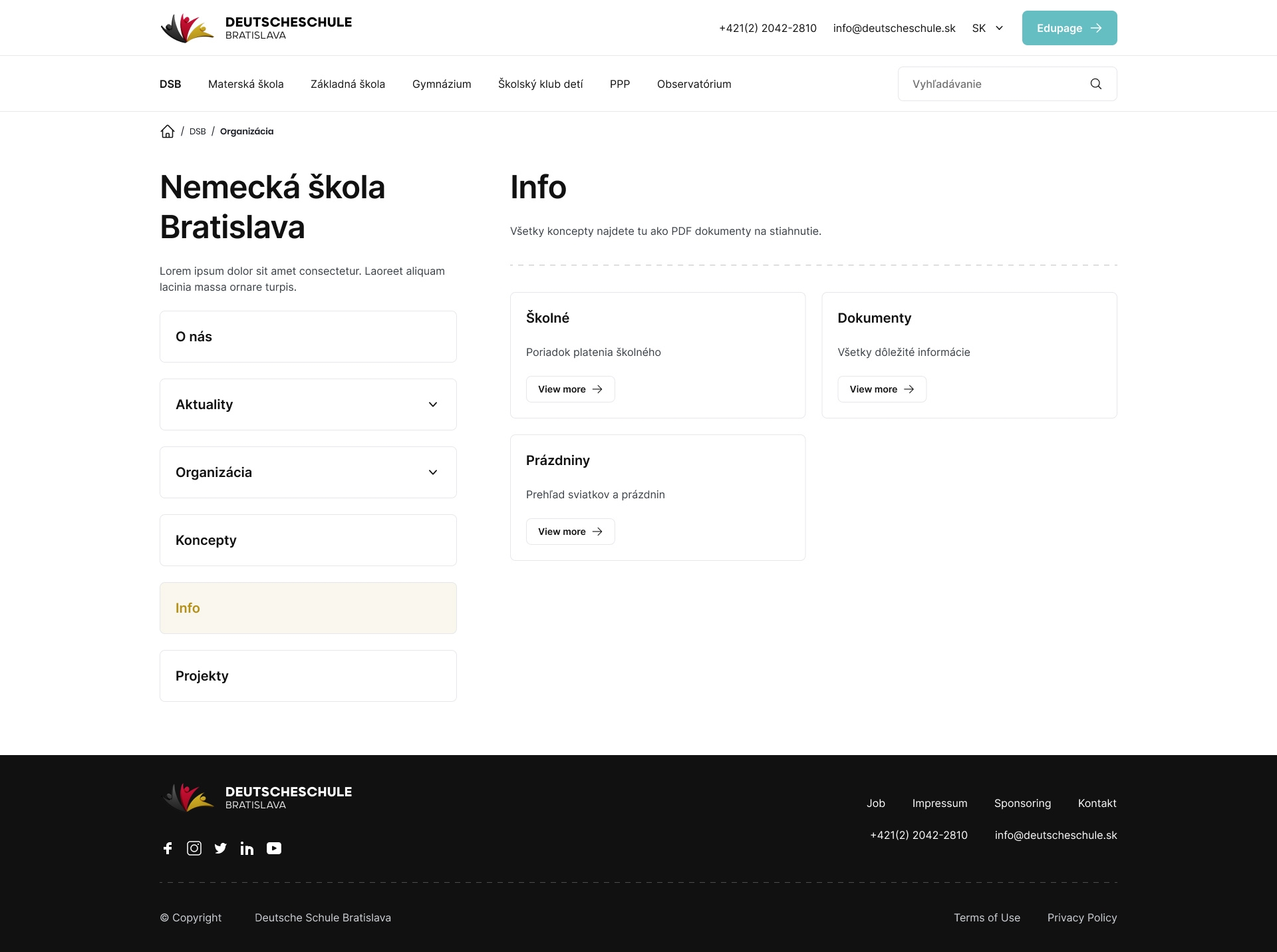
Task: Open the LinkedIn icon in the footer
Action: [x=247, y=848]
